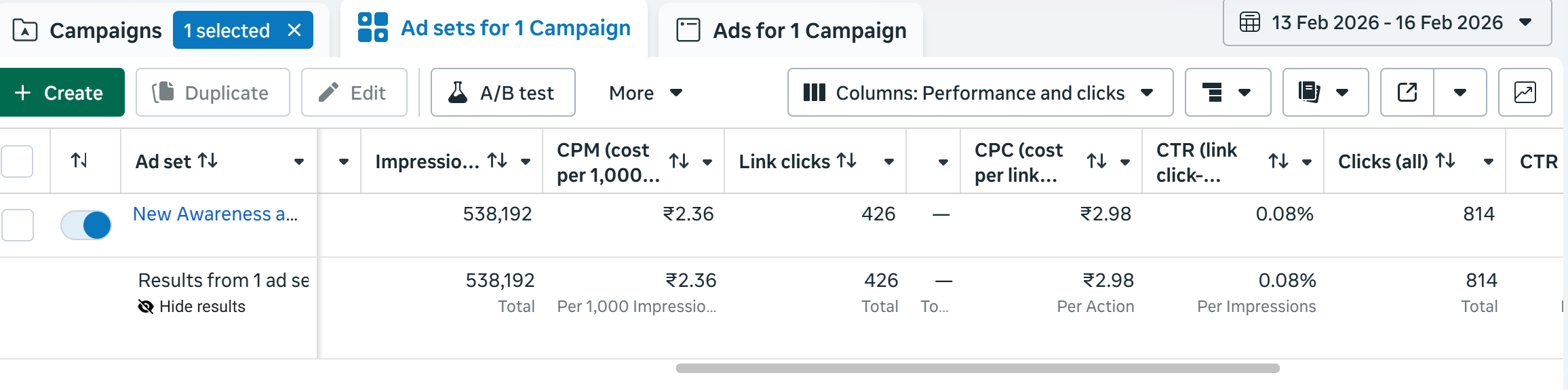Expand the date range picker
The height and width of the screenshot is (390, 1568).
1386,22
